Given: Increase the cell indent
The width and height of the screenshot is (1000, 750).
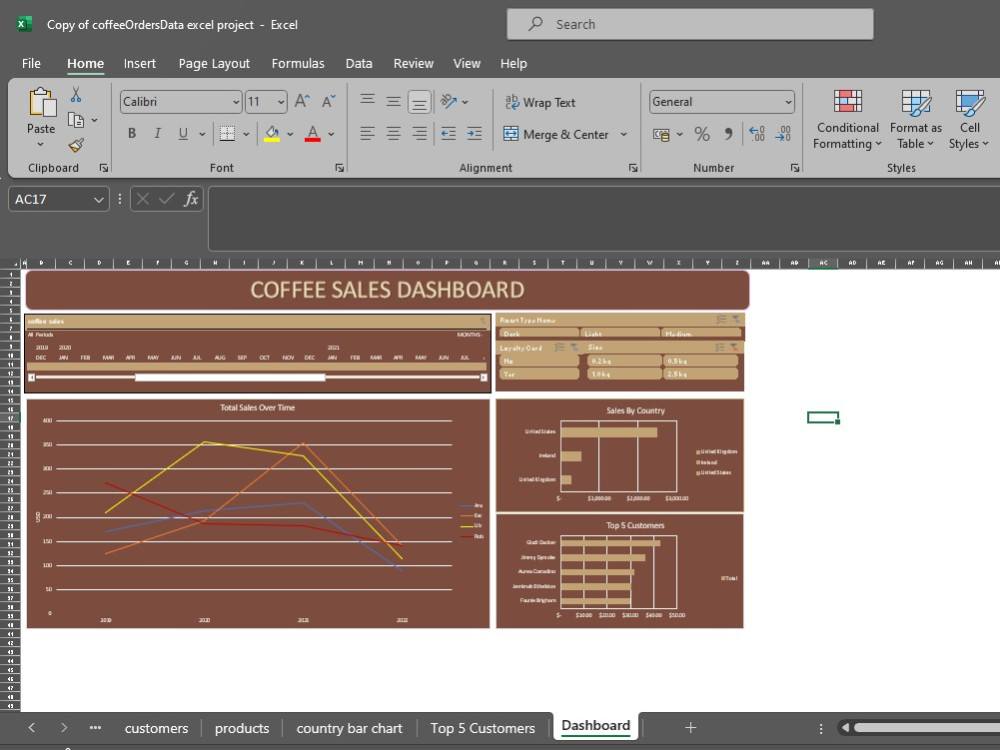Looking at the screenshot, I should click(x=474, y=134).
